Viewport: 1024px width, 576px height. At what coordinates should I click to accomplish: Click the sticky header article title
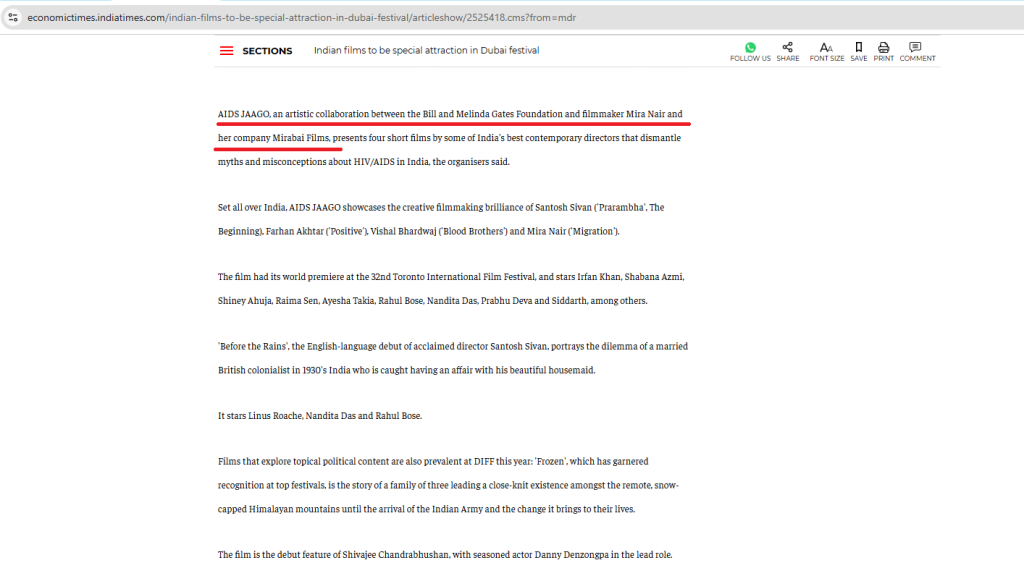click(x=426, y=51)
